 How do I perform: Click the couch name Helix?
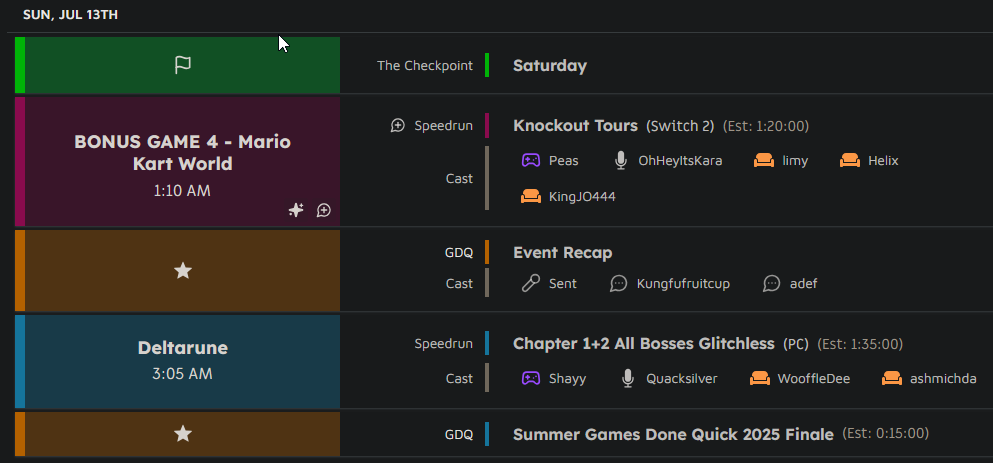click(x=883, y=161)
